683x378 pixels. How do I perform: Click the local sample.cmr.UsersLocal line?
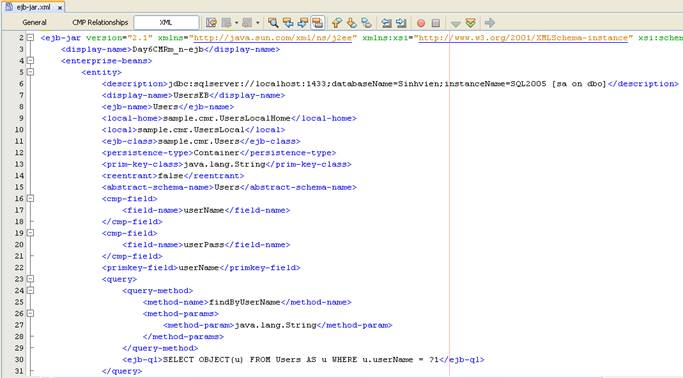click(193, 129)
